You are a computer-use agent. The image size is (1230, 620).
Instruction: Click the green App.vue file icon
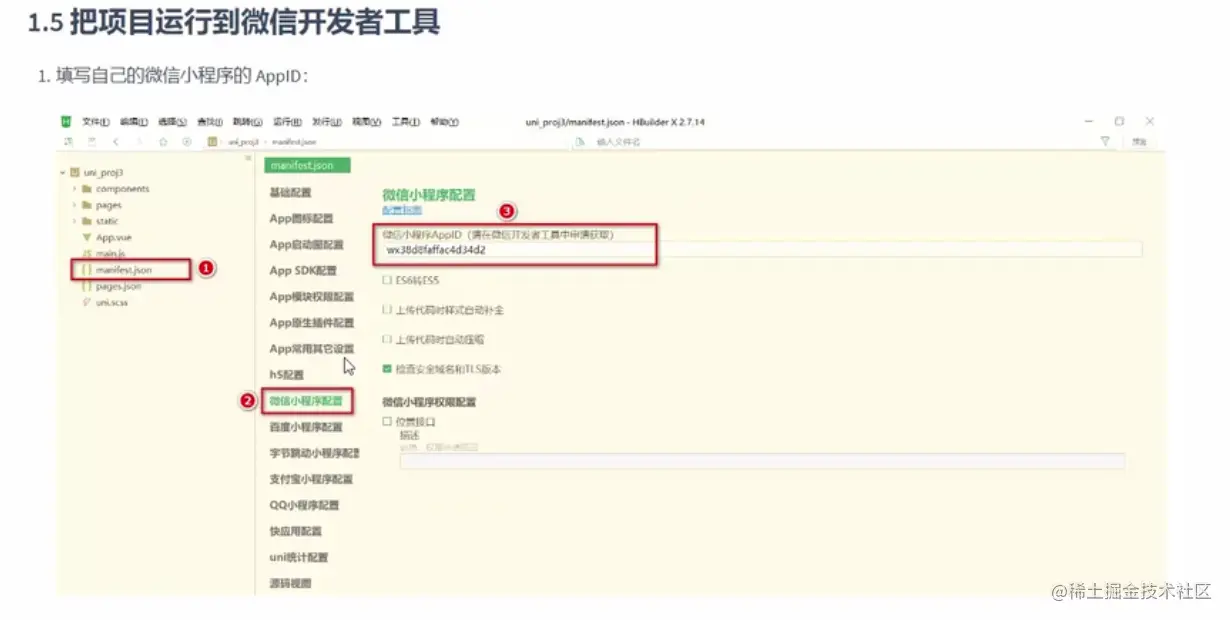(87, 237)
